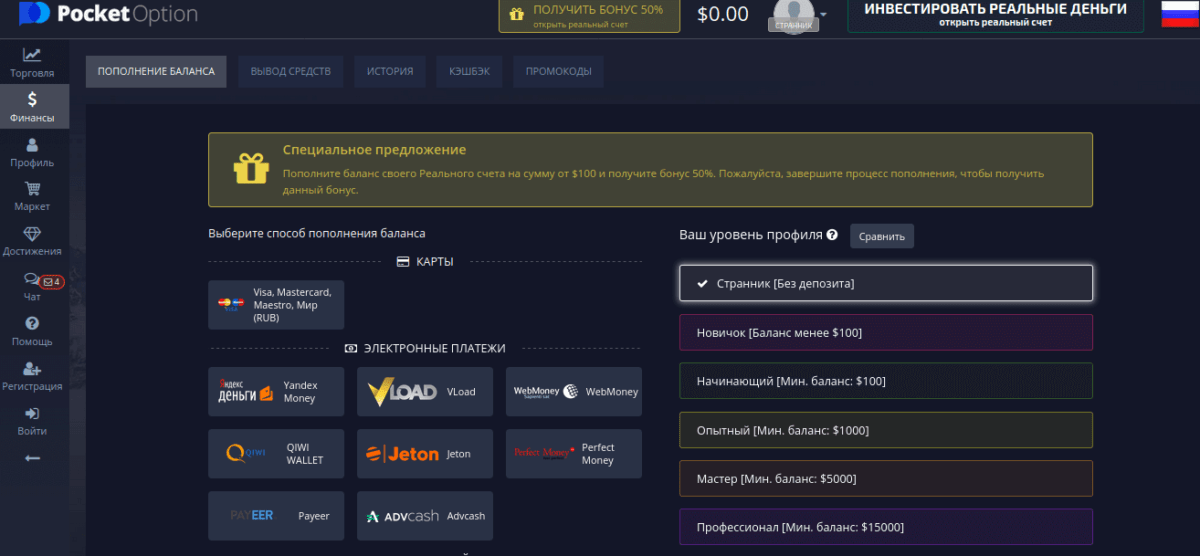Click the Registration add-user icon

click(x=32, y=369)
